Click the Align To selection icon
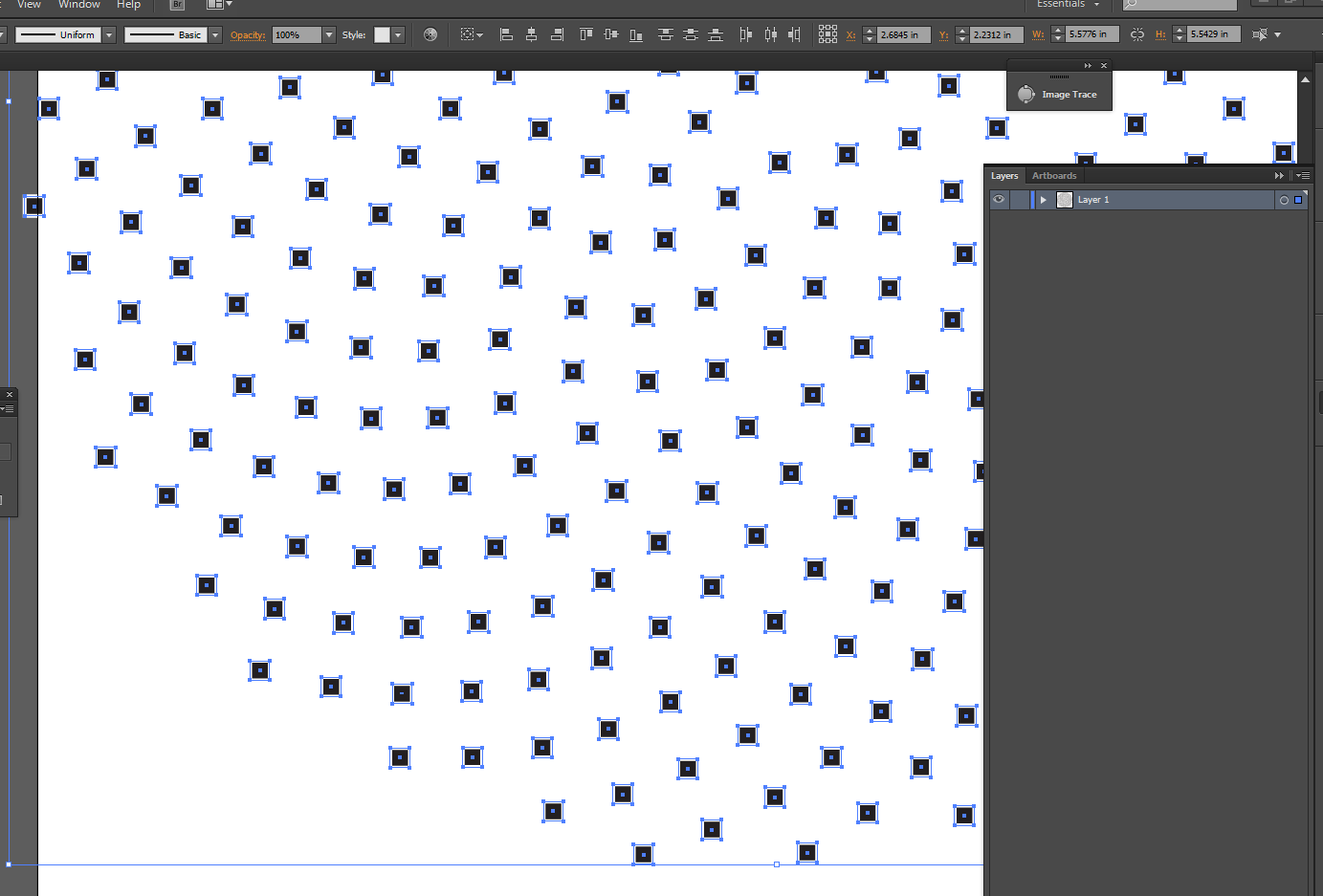Screen dimensions: 1323x896 (x=467, y=34)
